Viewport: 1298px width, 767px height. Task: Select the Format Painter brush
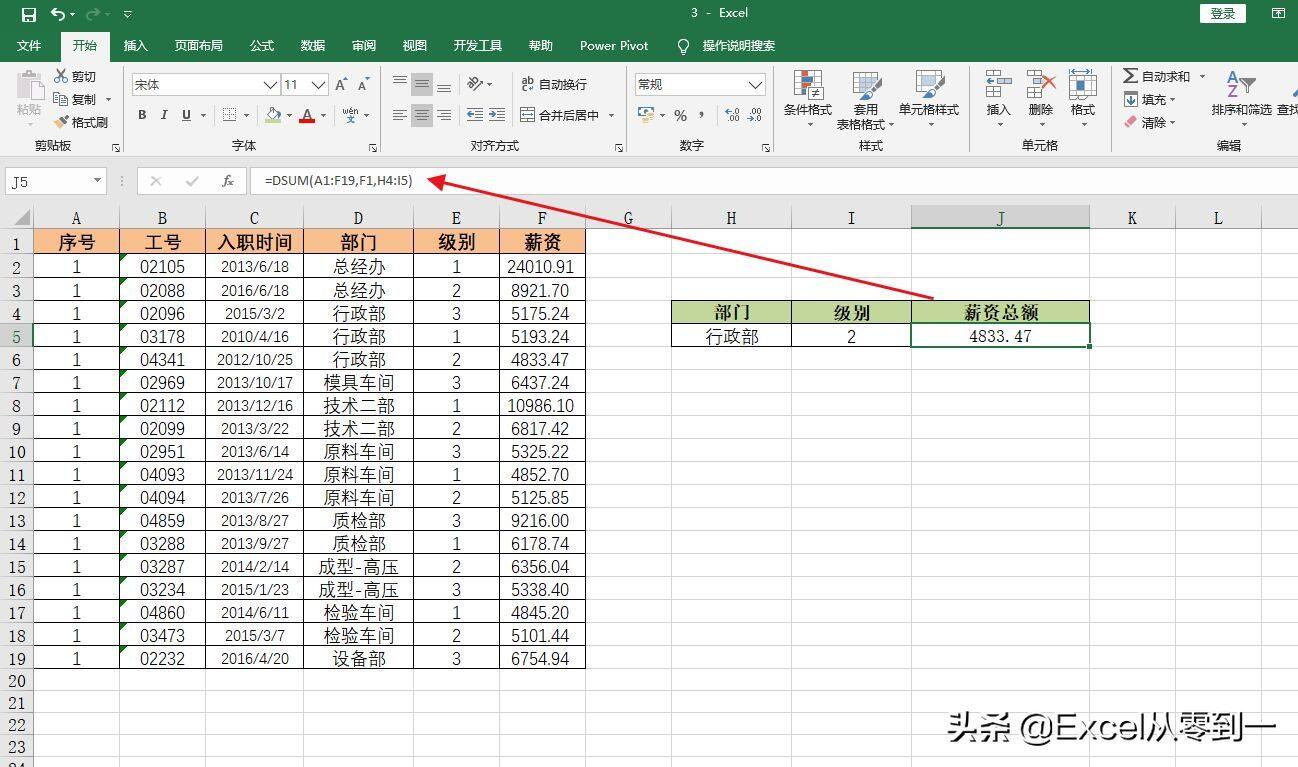[80, 122]
